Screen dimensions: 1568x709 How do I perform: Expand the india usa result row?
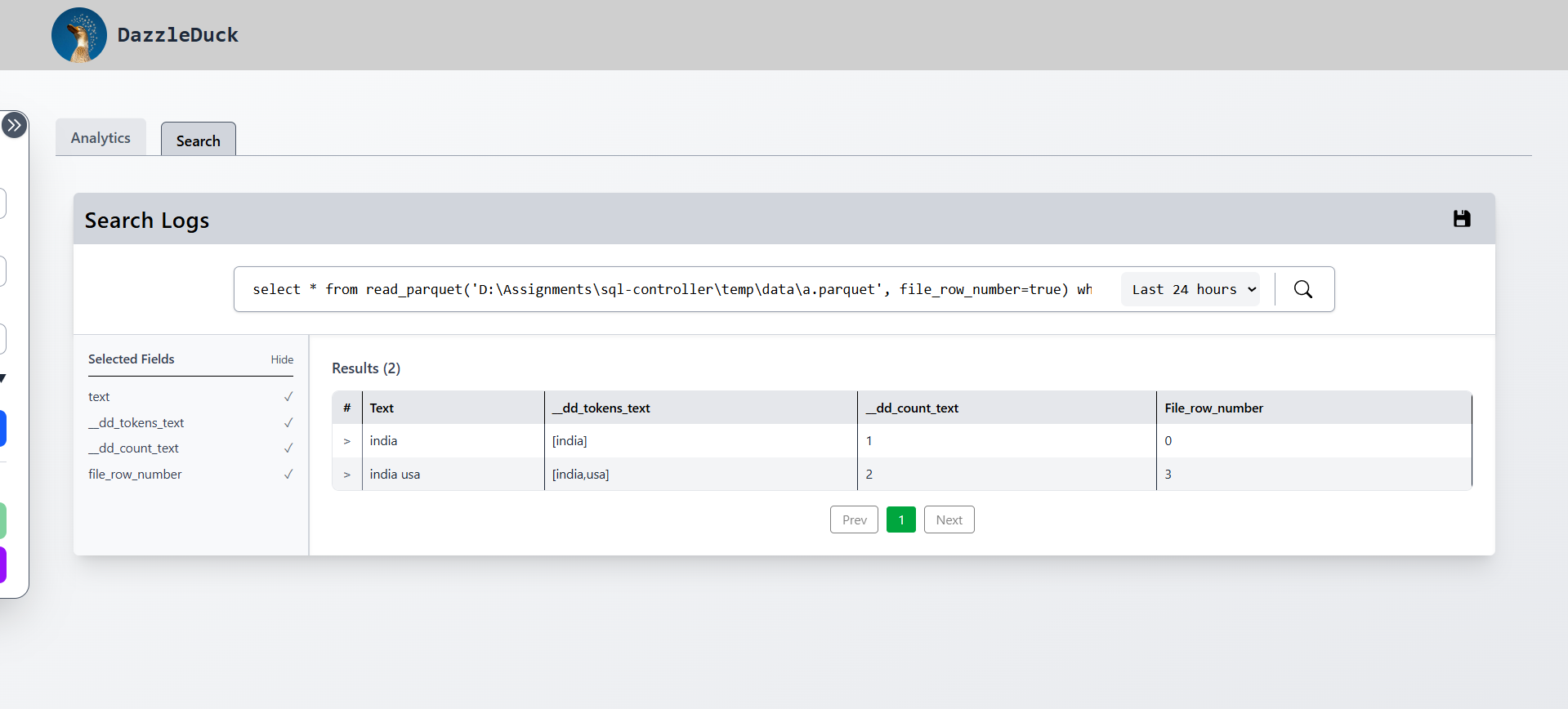[x=346, y=475]
